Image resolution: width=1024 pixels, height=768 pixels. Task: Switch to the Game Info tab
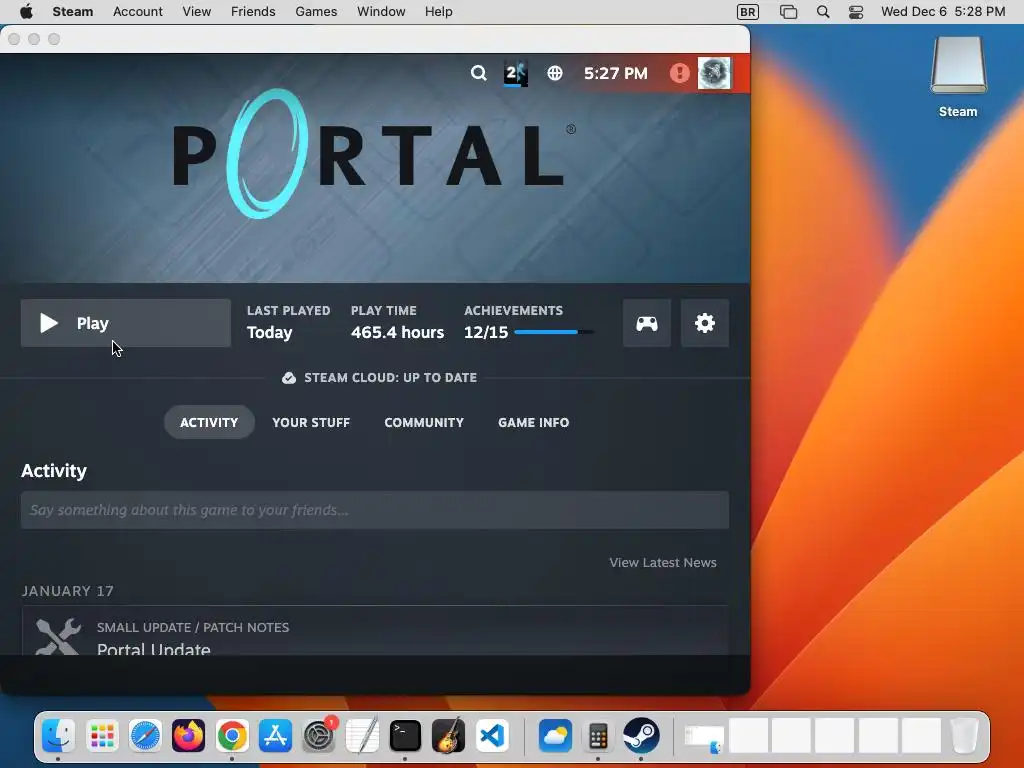534,423
